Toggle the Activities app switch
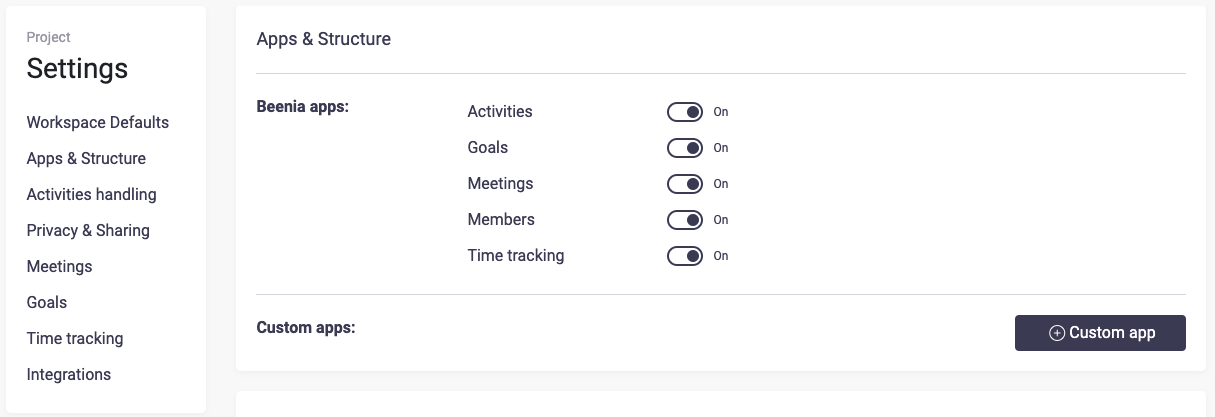The image size is (1215, 417). tap(685, 112)
